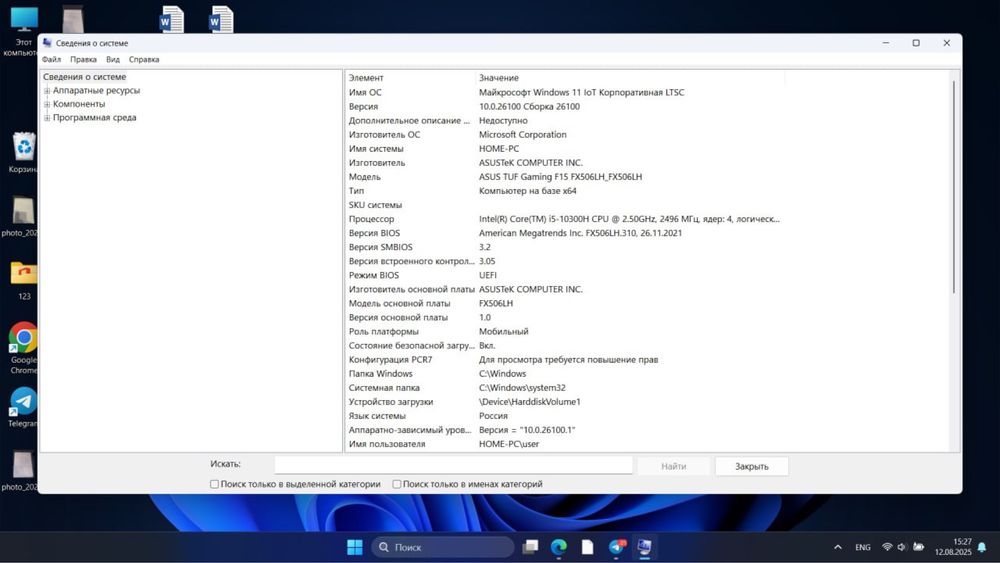Click the System Information title bar icon
1000x563 pixels.
click(x=47, y=43)
